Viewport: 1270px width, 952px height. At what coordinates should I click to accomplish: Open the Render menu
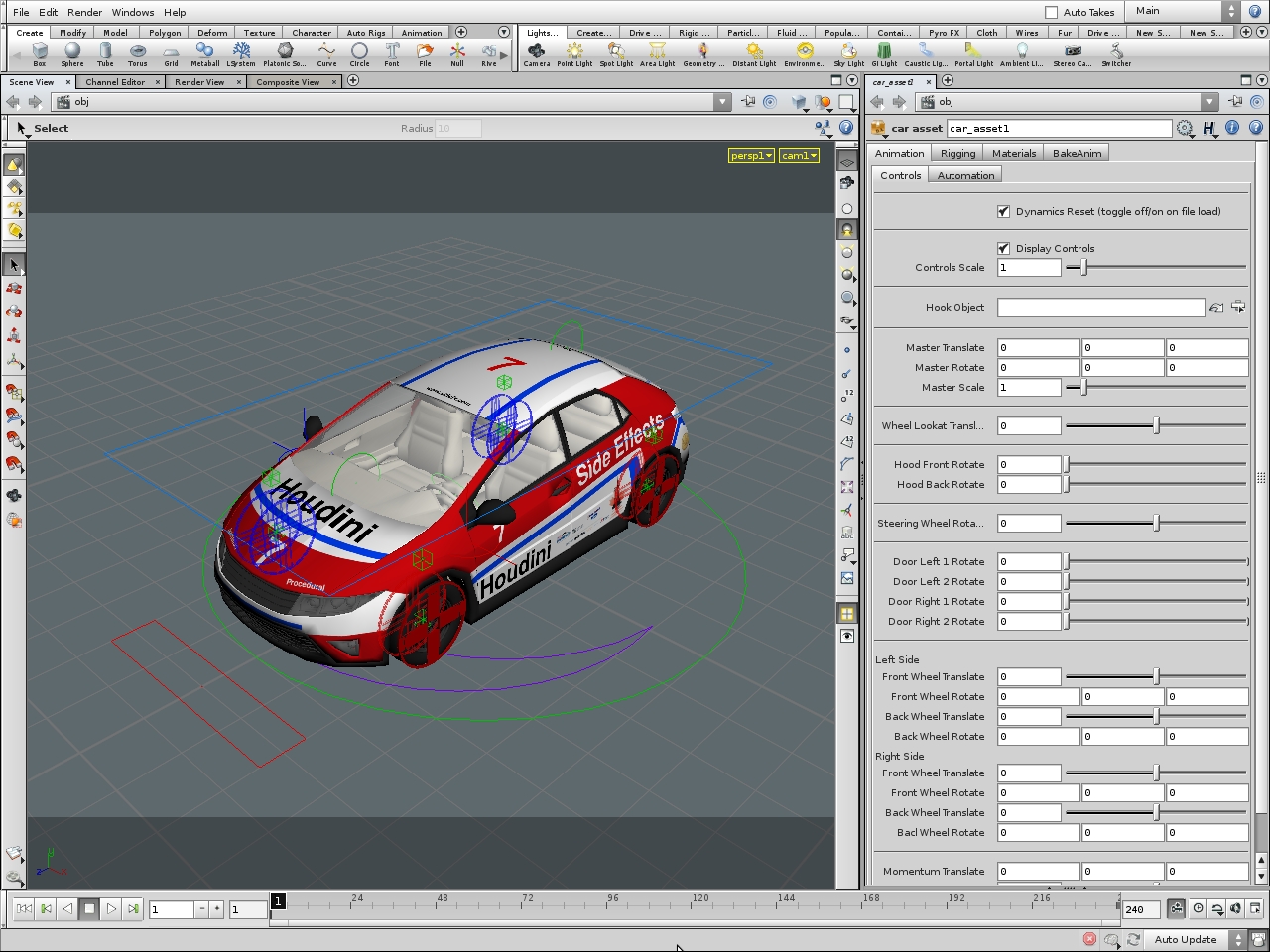tap(84, 12)
